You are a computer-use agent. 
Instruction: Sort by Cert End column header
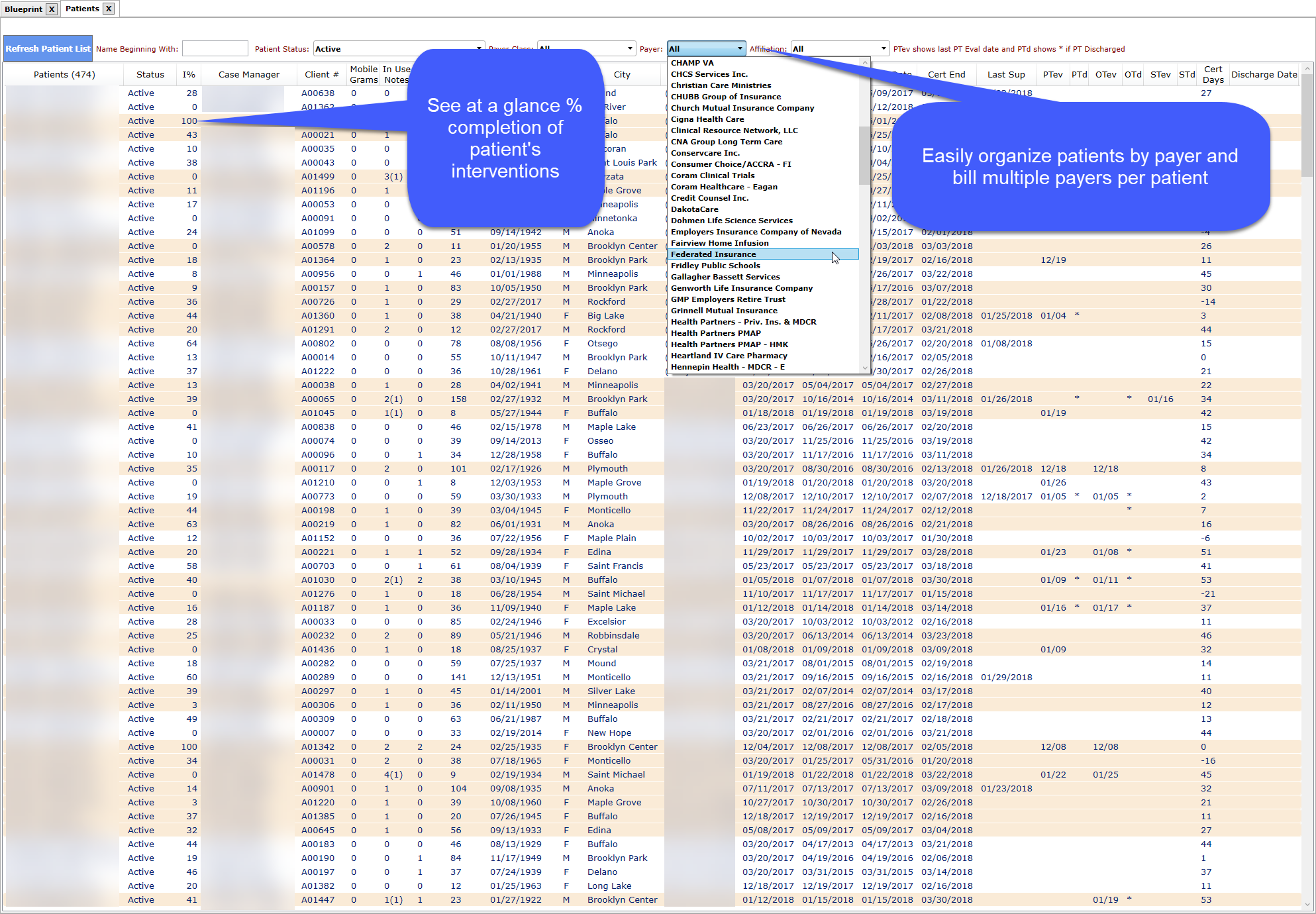pos(946,74)
